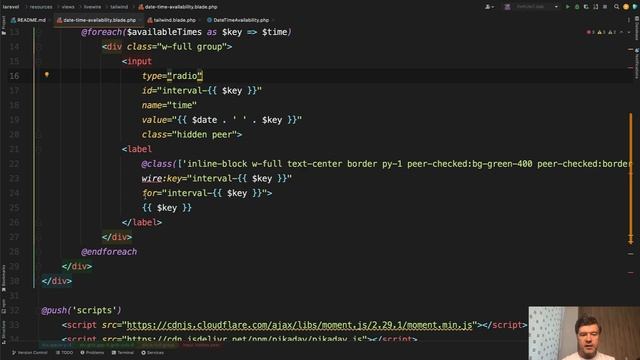640x360 pixels.
Task: Open the user account dropdown
Action: click(x=489, y=7)
